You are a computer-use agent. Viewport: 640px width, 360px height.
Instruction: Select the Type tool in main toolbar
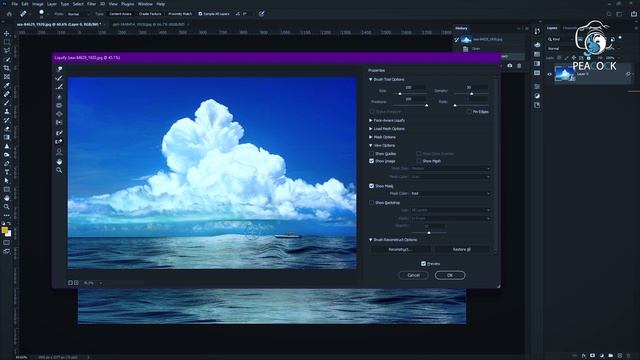(7, 172)
